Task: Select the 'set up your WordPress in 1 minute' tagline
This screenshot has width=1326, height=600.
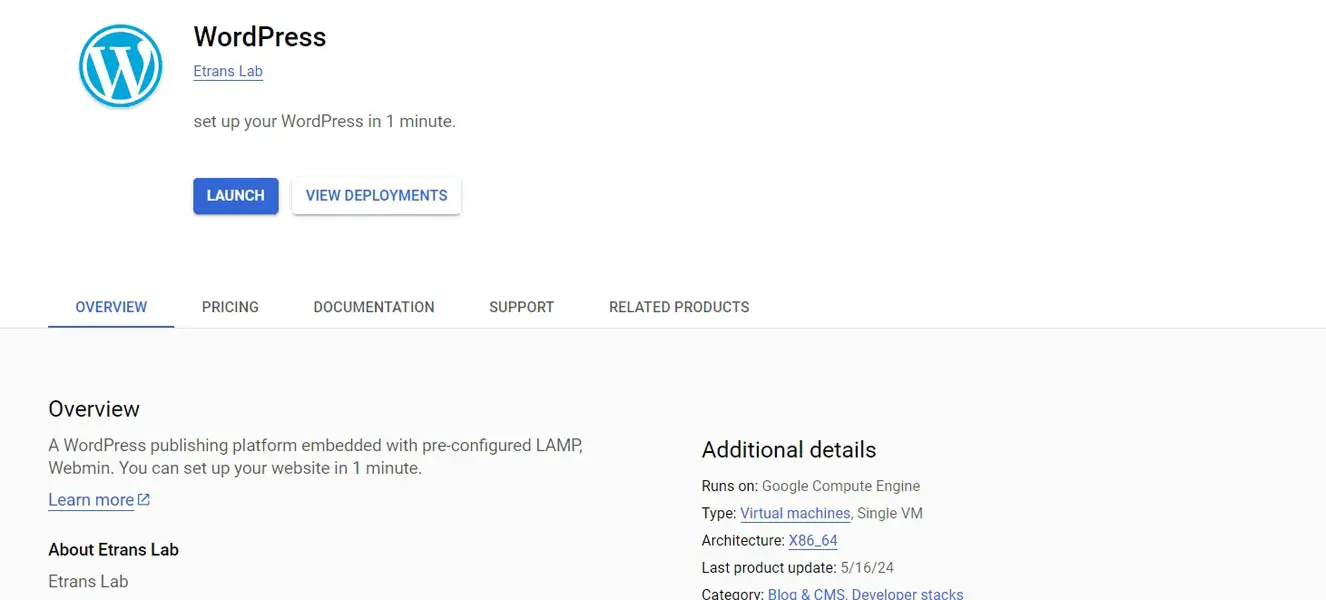Action: point(324,122)
